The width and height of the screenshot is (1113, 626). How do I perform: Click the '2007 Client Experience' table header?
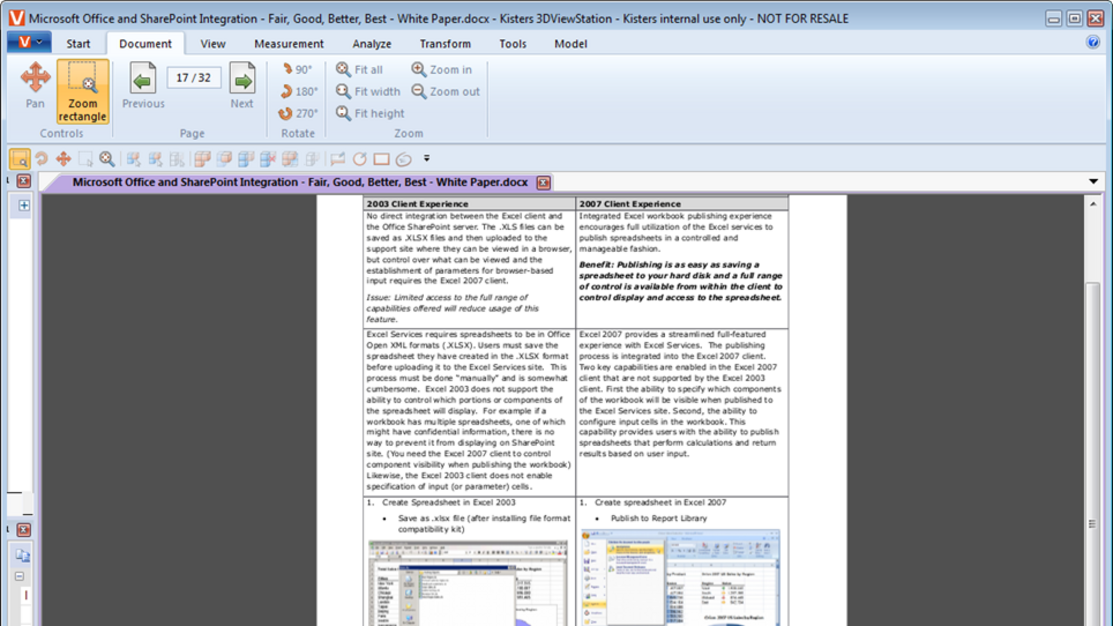coord(630,204)
